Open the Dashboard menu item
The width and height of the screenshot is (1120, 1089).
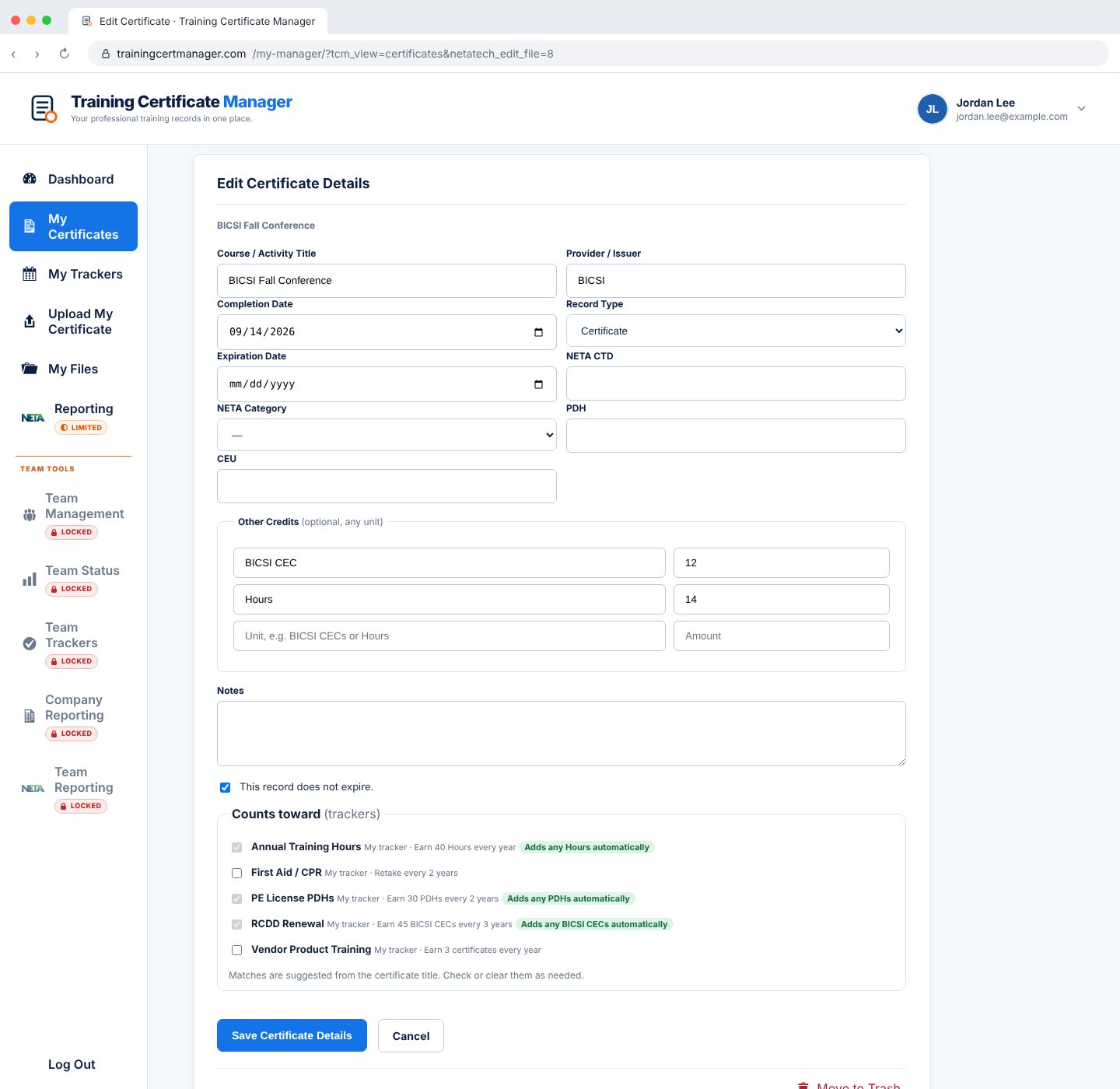click(73, 179)
